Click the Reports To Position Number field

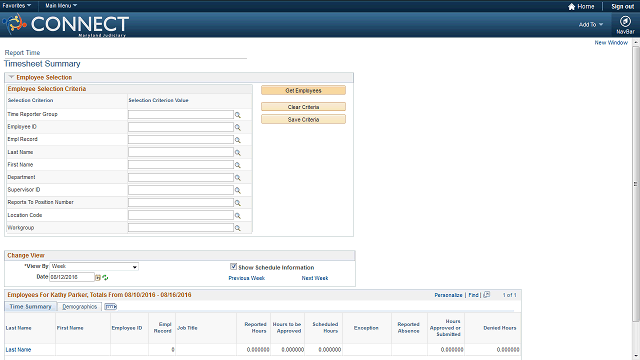(x=181, y=203)
